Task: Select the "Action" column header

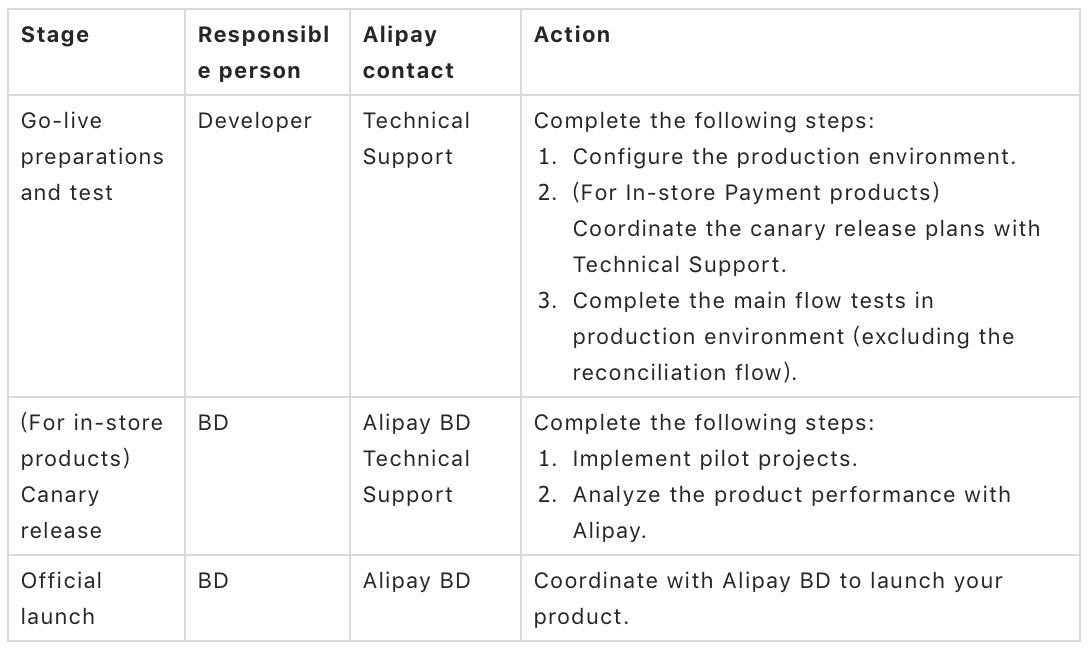Action: point(572,35)
